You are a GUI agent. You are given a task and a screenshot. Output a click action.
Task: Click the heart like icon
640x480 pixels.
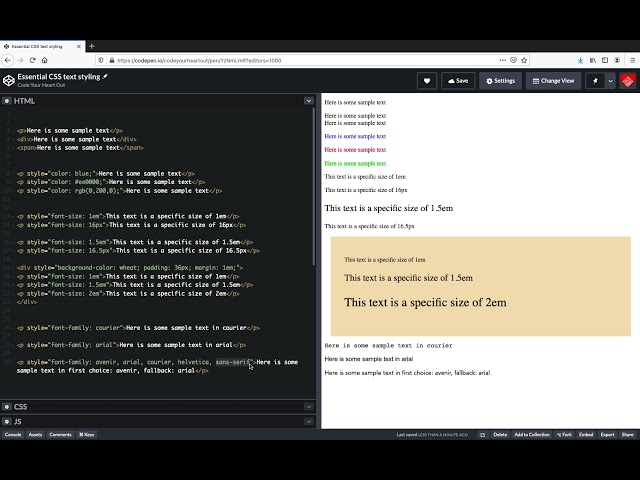point(427,81)
